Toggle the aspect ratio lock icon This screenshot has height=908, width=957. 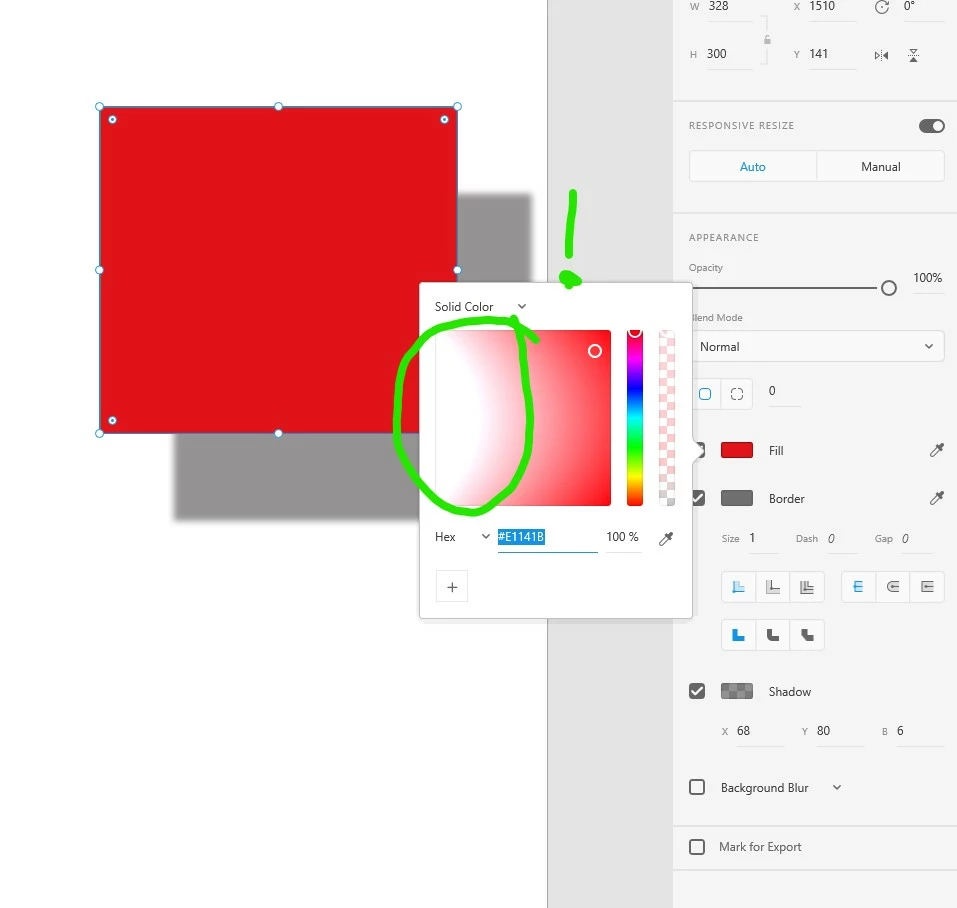pyautogui.click(x=767, y=40)
